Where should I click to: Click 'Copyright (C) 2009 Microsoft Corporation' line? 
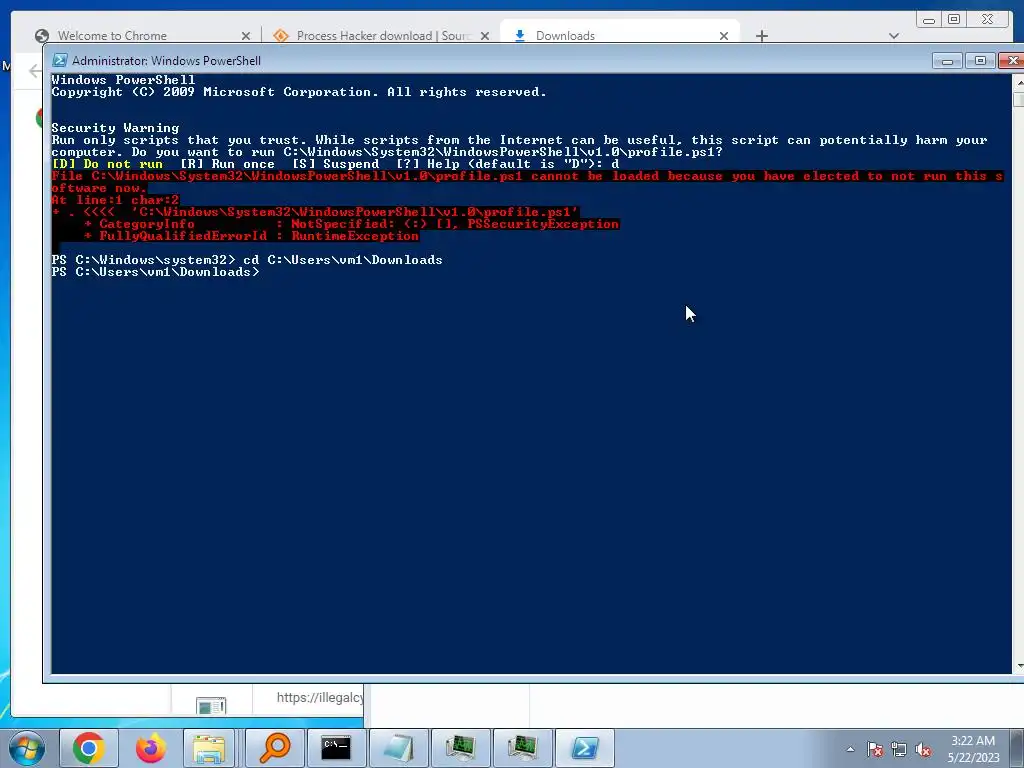click(298, 92)
